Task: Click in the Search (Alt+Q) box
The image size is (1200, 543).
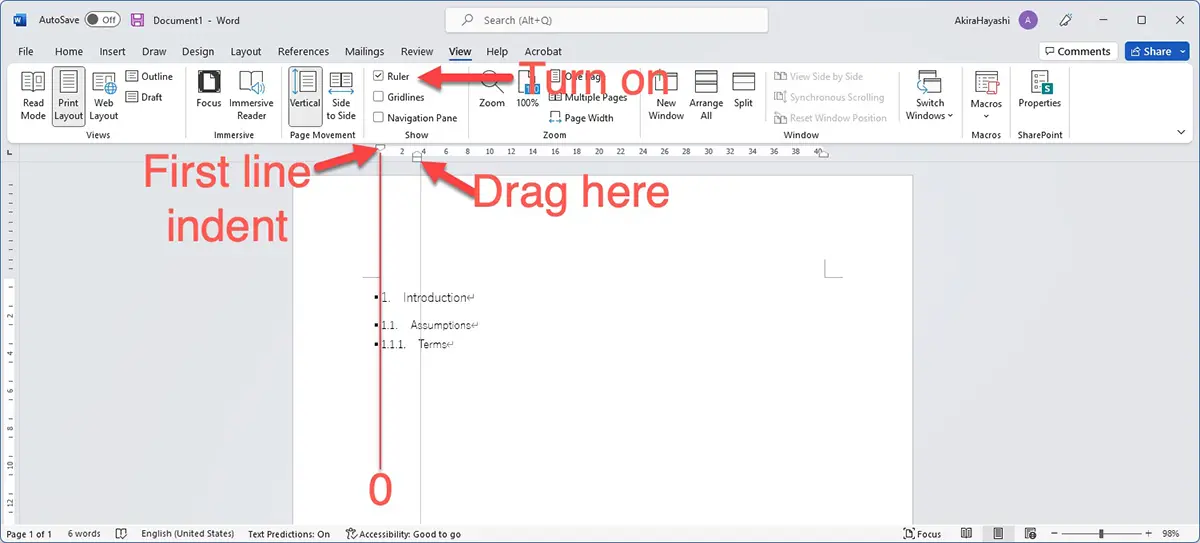Action: click(607, 20)
